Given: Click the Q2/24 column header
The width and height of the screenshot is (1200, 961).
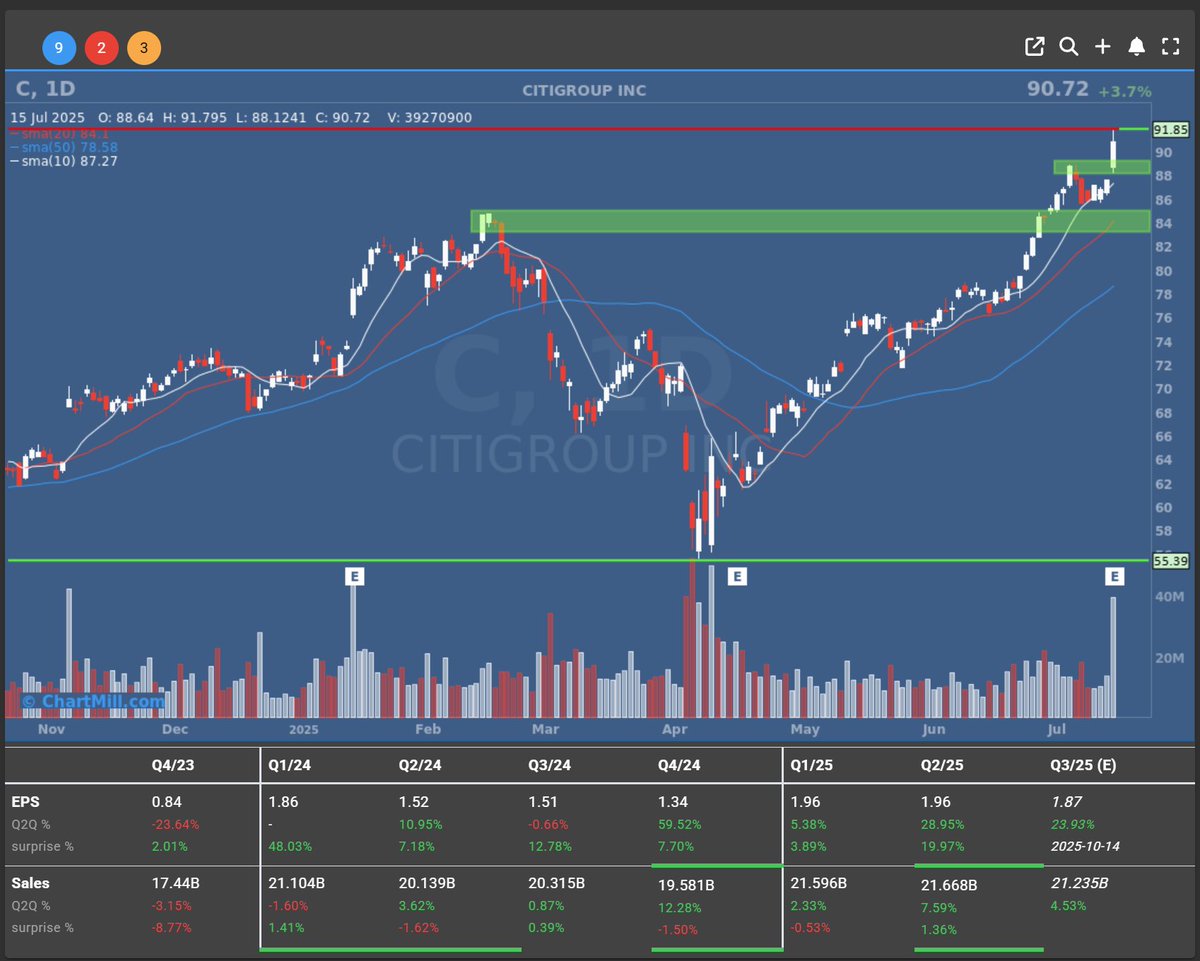Looking at the screenshot, I should coord(419,765).
